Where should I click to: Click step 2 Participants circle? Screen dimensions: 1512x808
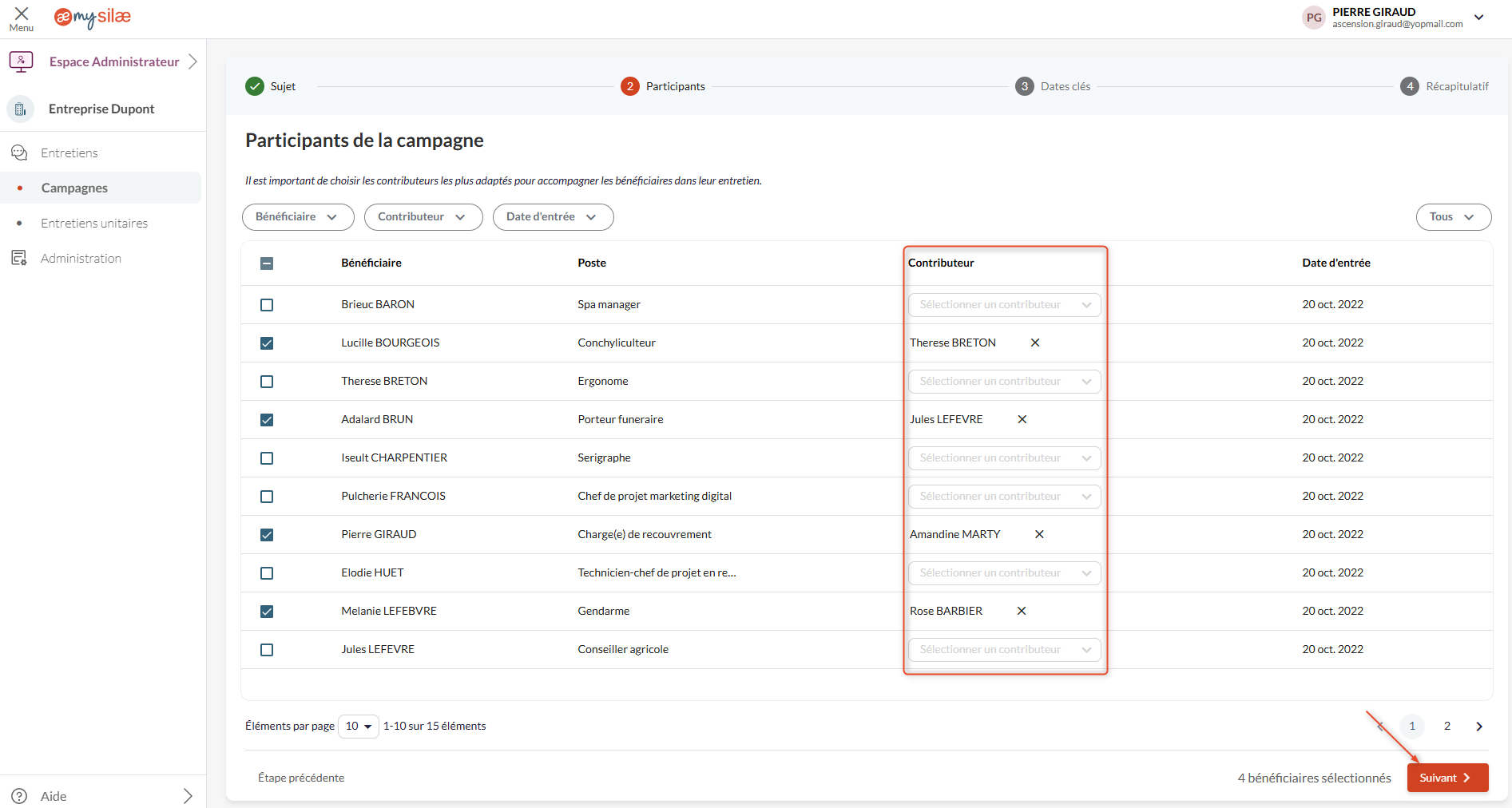630,86
